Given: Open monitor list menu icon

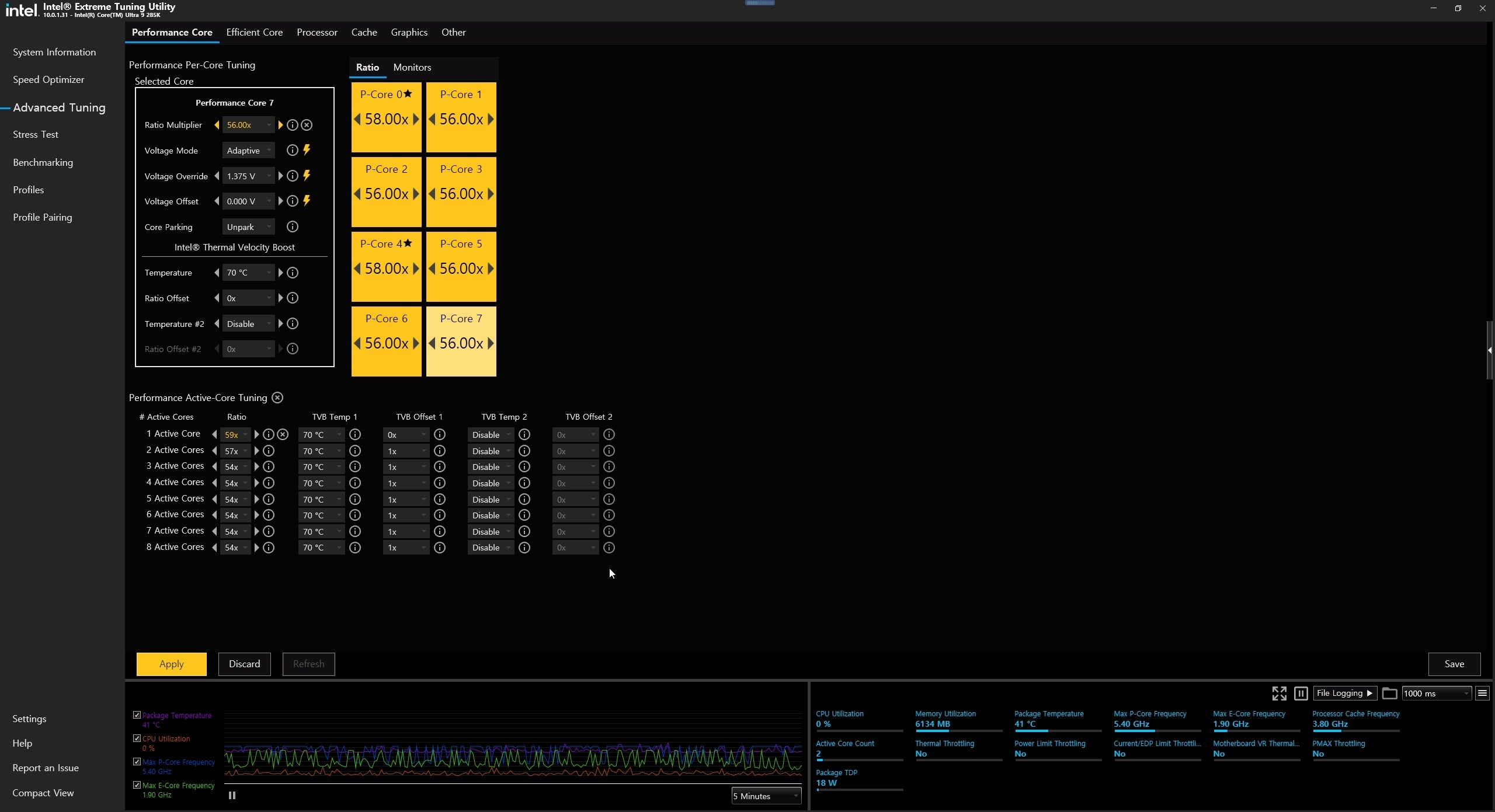Looking at the screenshot, I should 1482,693.
